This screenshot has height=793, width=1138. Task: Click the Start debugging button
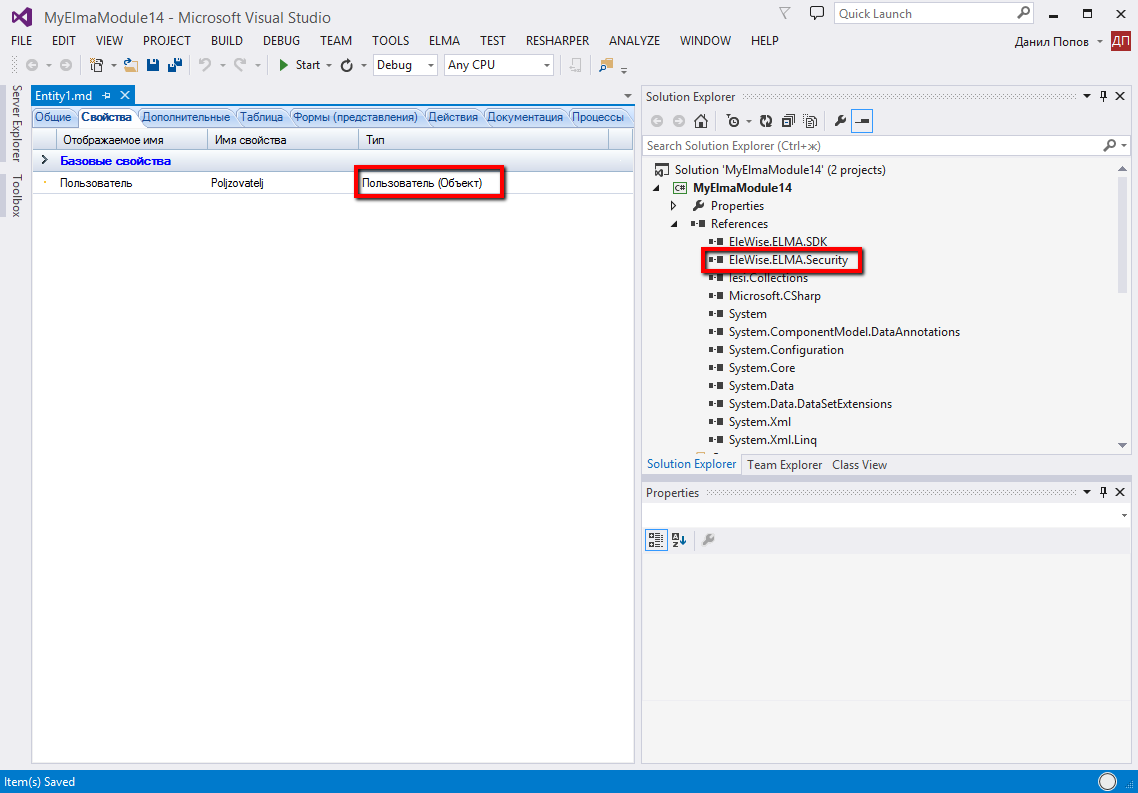(x=299, y=65)
